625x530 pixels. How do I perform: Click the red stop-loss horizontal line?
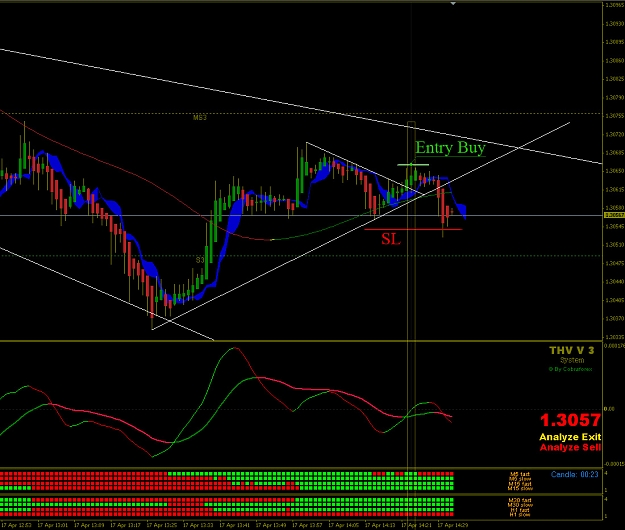click(413, 230)
